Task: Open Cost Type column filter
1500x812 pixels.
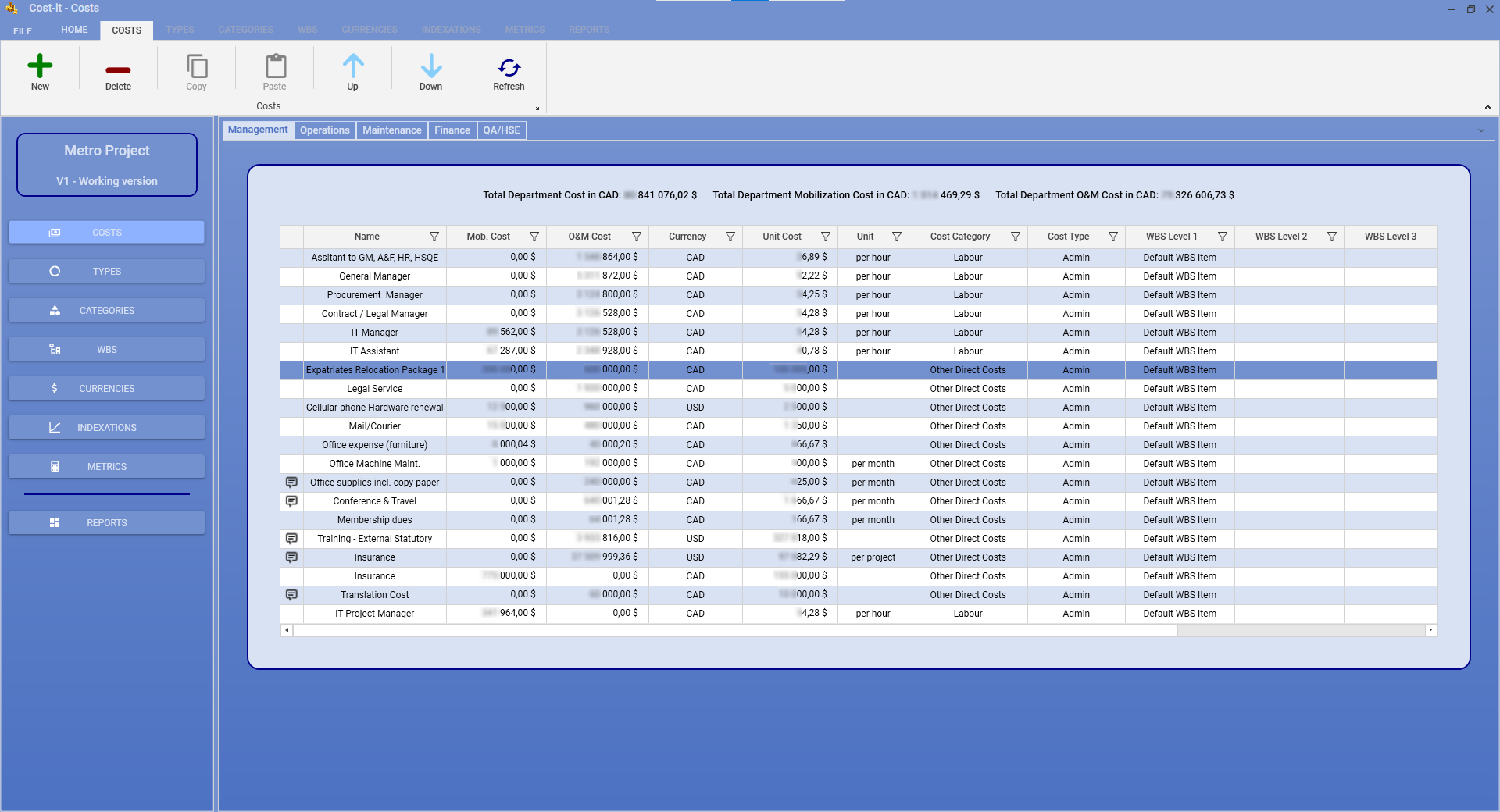Action: (x=1113, y=237)
